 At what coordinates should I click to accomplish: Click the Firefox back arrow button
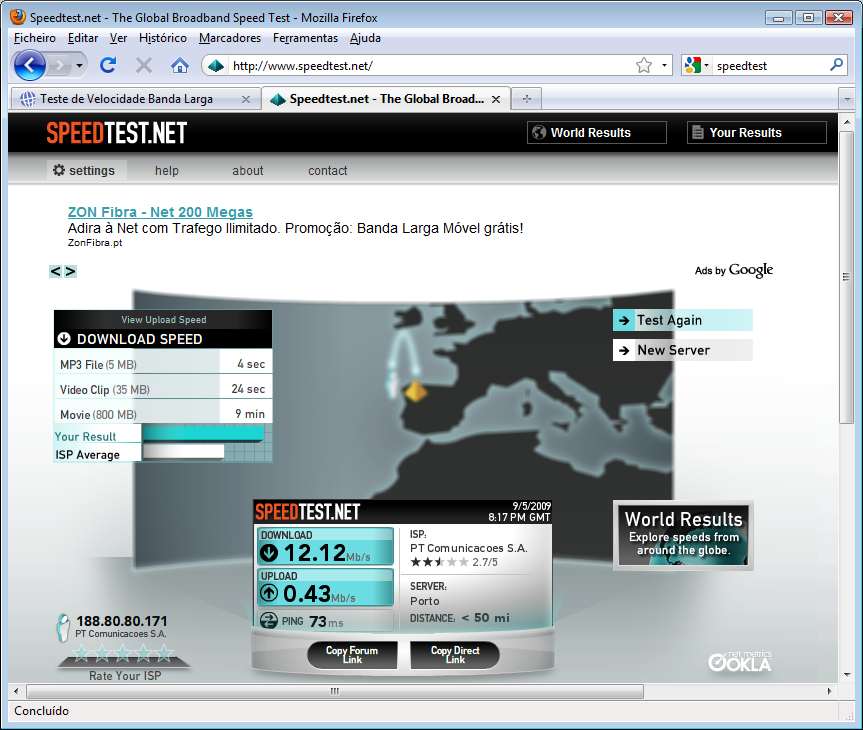(30, 66)
